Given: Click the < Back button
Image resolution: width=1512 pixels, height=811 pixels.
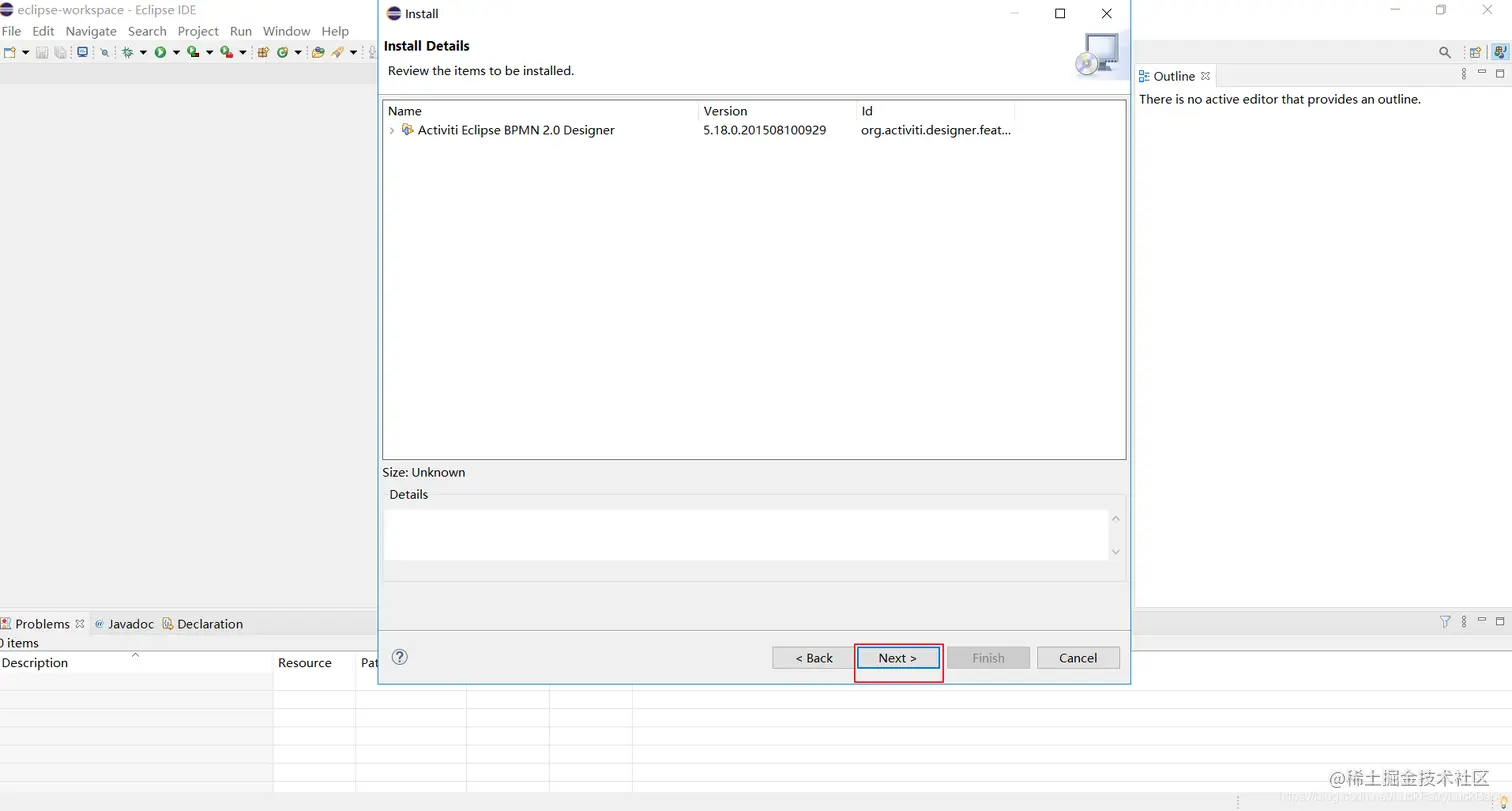Looking at the screenshot, I should coord(814,658).
